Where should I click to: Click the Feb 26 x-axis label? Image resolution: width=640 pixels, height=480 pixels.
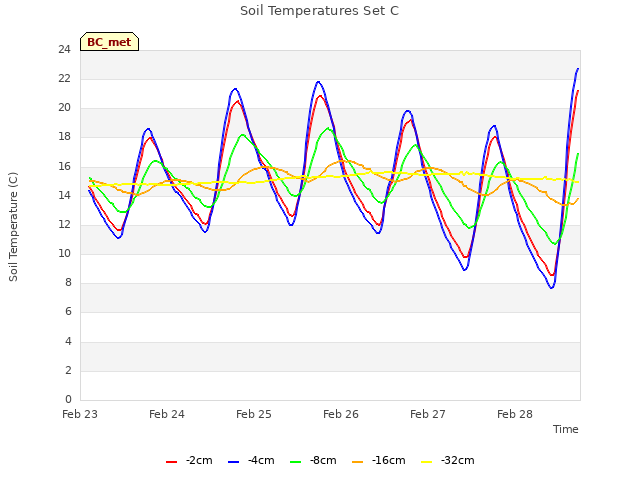pyautogui.click(x=341, y=414)
